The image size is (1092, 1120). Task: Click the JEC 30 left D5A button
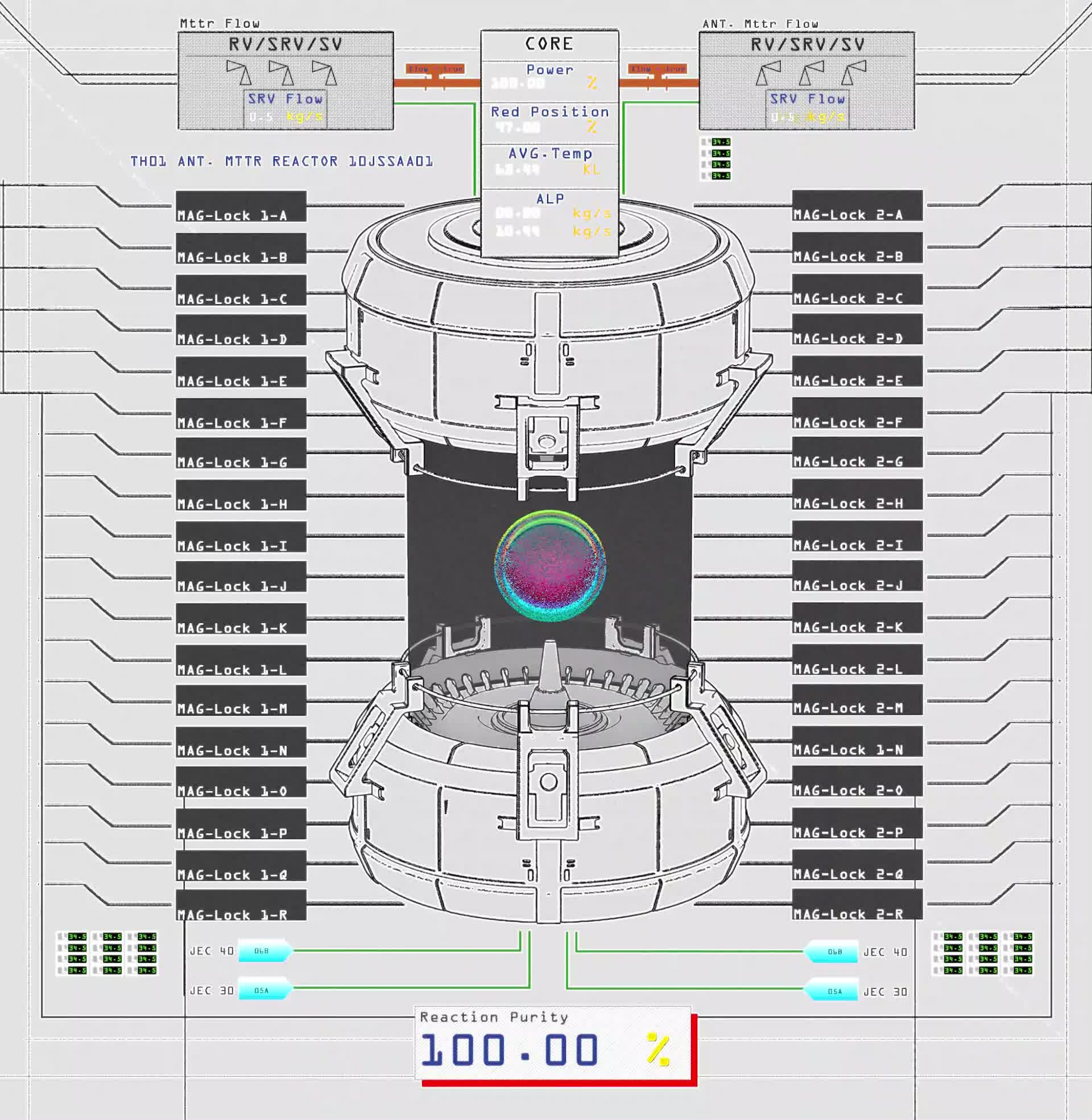262,990
